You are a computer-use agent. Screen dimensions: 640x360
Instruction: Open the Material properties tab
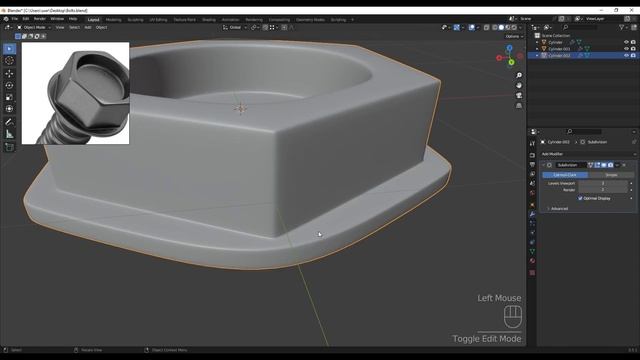532,261
